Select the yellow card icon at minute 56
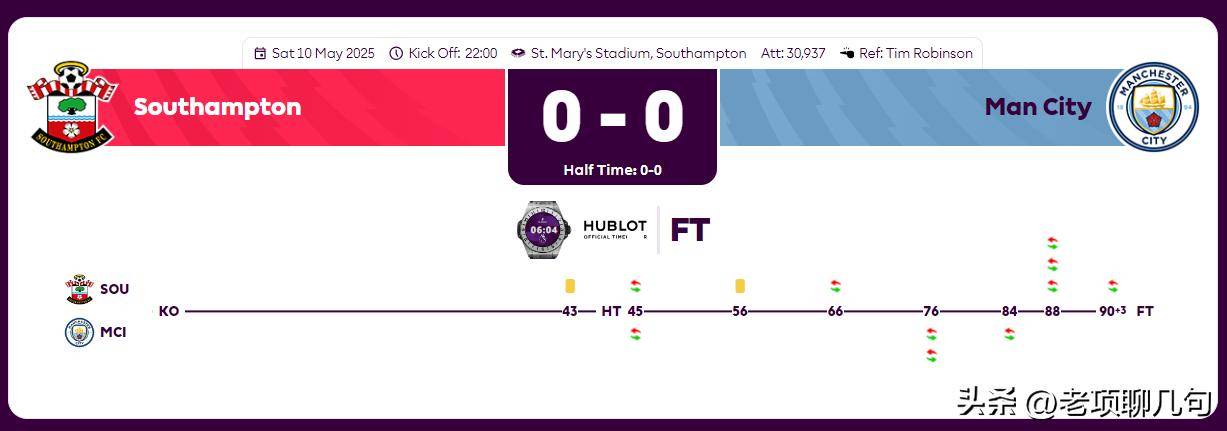This screenshot has height=431, width=1227. (740, 286)
